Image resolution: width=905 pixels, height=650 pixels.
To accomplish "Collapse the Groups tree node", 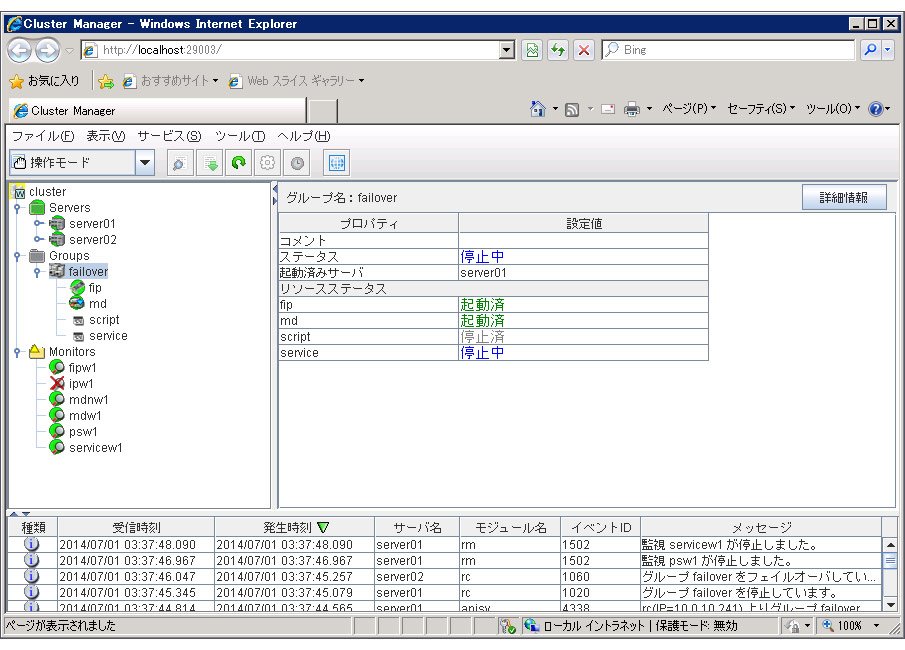I will pos(17,256).
